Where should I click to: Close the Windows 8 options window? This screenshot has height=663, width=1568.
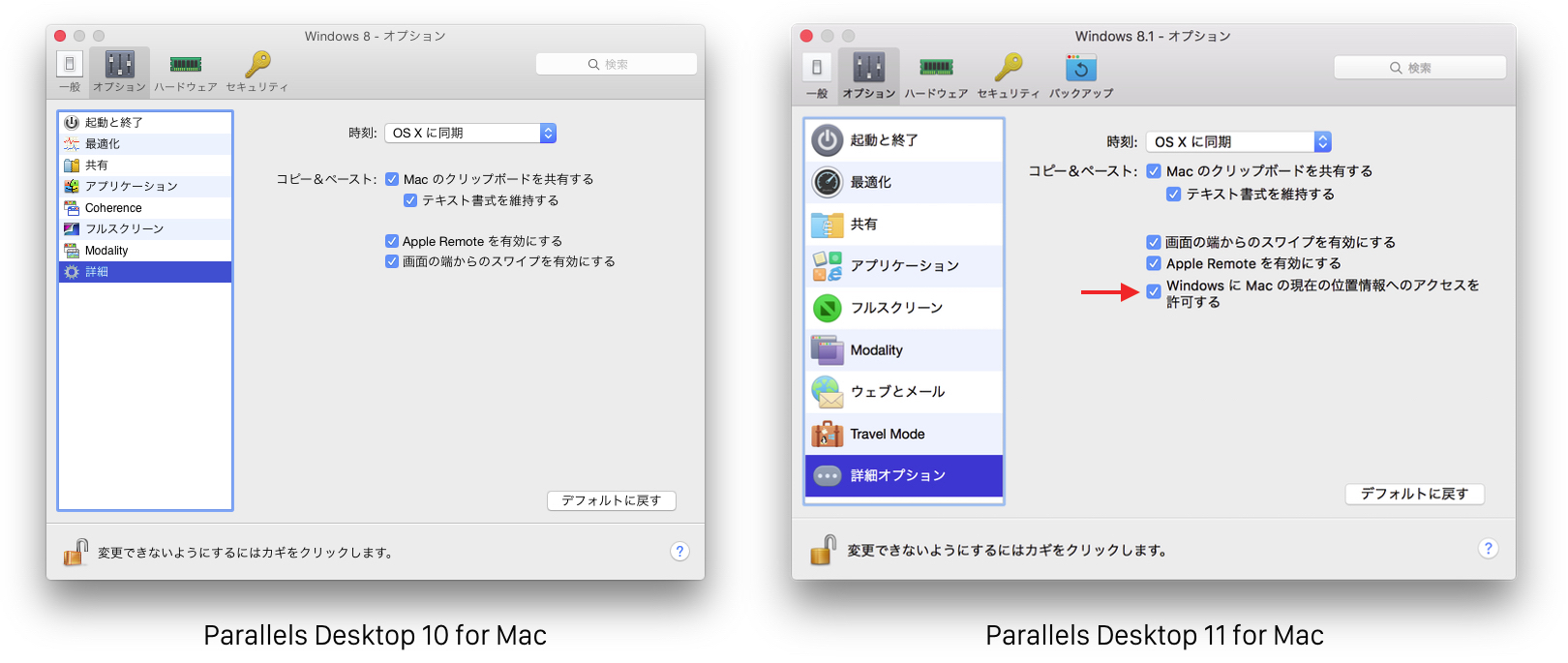coord(60,36)
